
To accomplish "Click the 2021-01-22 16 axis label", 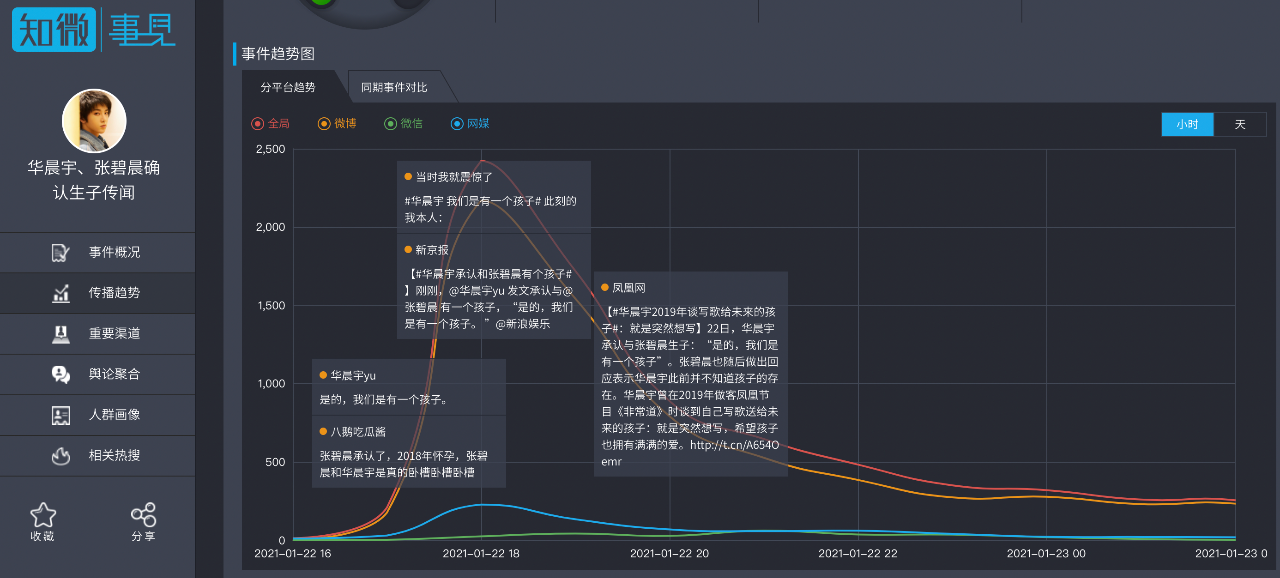I will point(293,552).
